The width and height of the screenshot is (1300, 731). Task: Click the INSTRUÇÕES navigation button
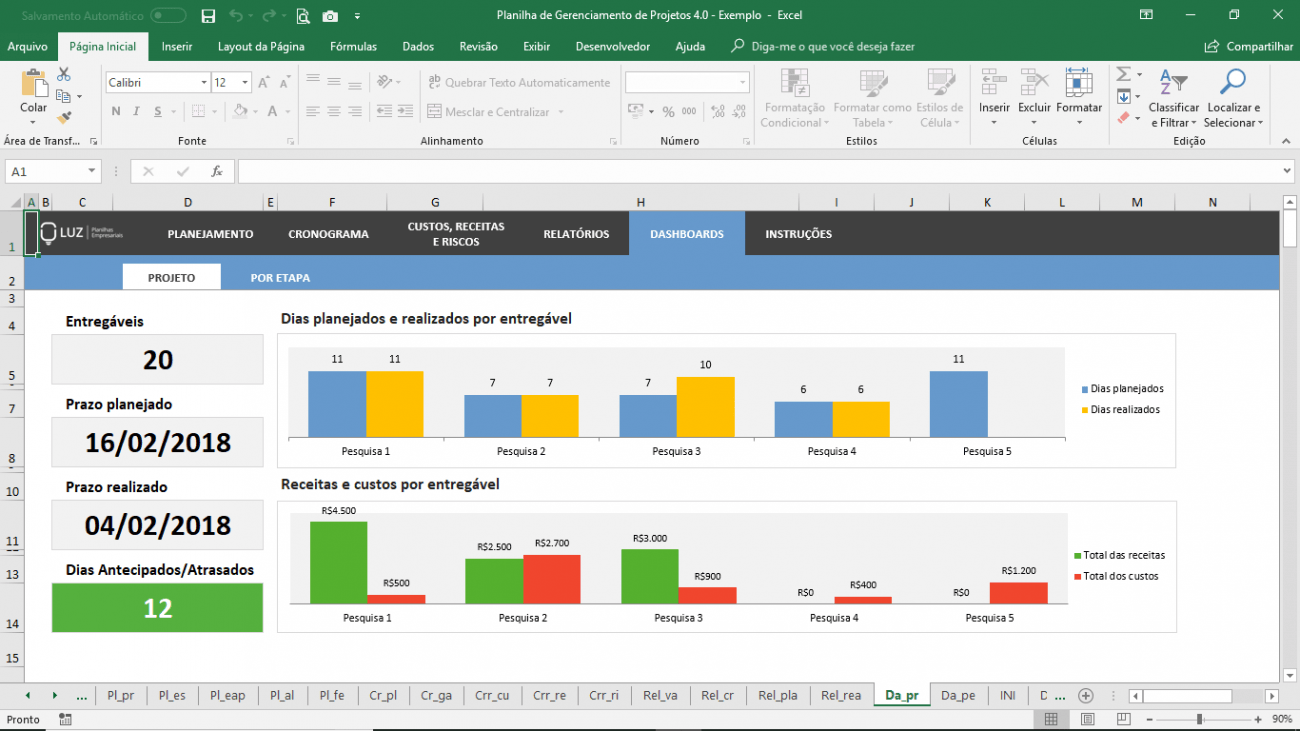[798, 234]
